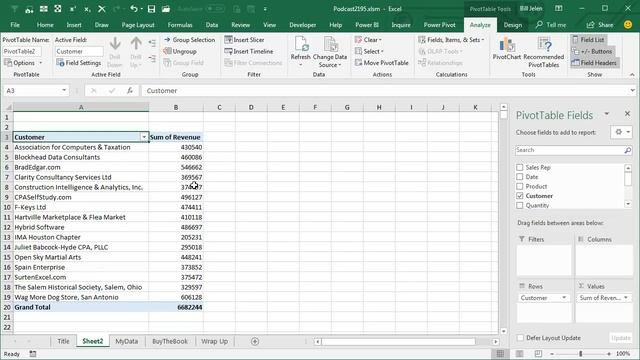
Task: Toggle the +/- Buttons display
Action: pyautogui.click(x=592, y=51)
